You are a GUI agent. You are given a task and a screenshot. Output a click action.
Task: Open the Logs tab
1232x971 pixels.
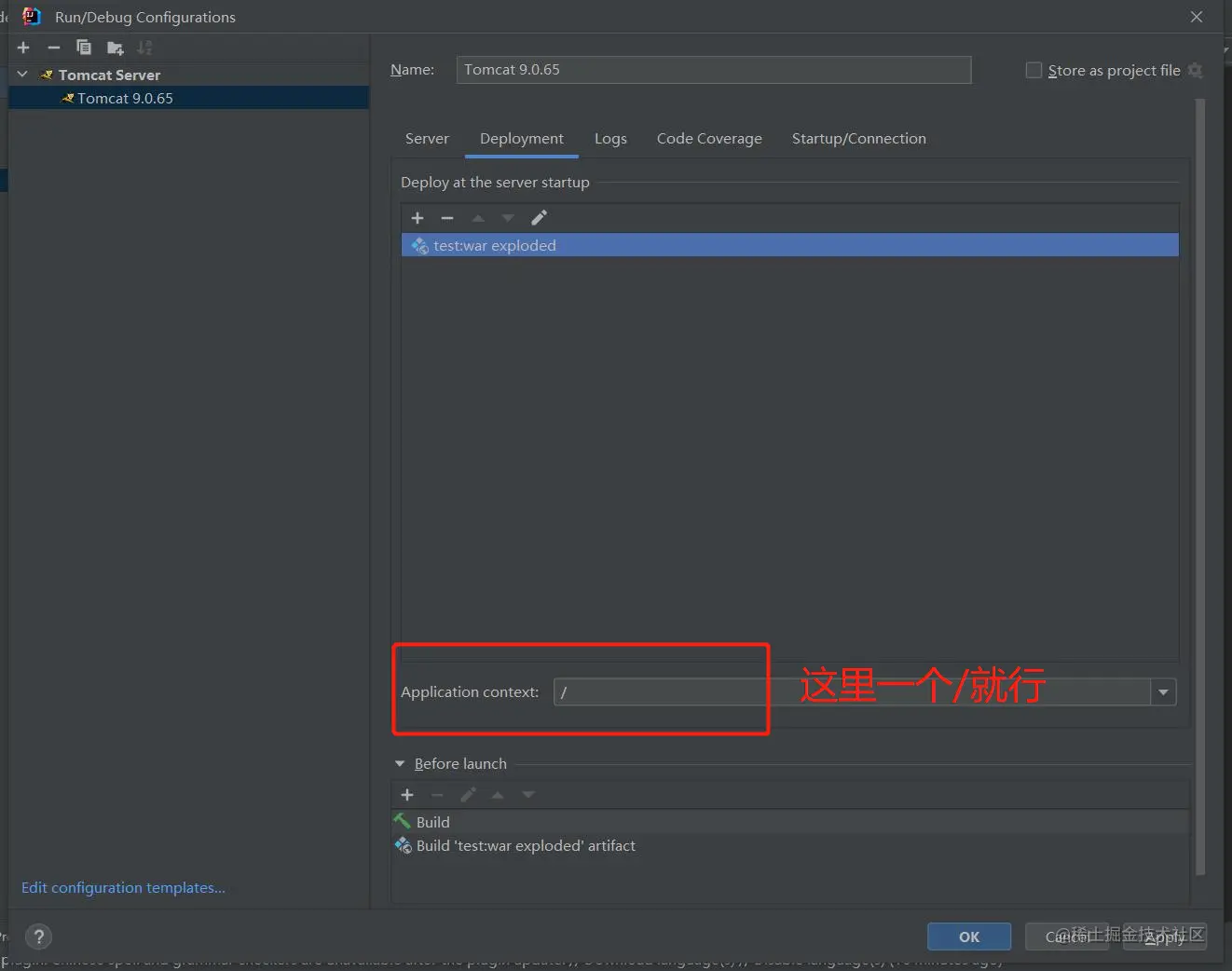click(610, 139)
